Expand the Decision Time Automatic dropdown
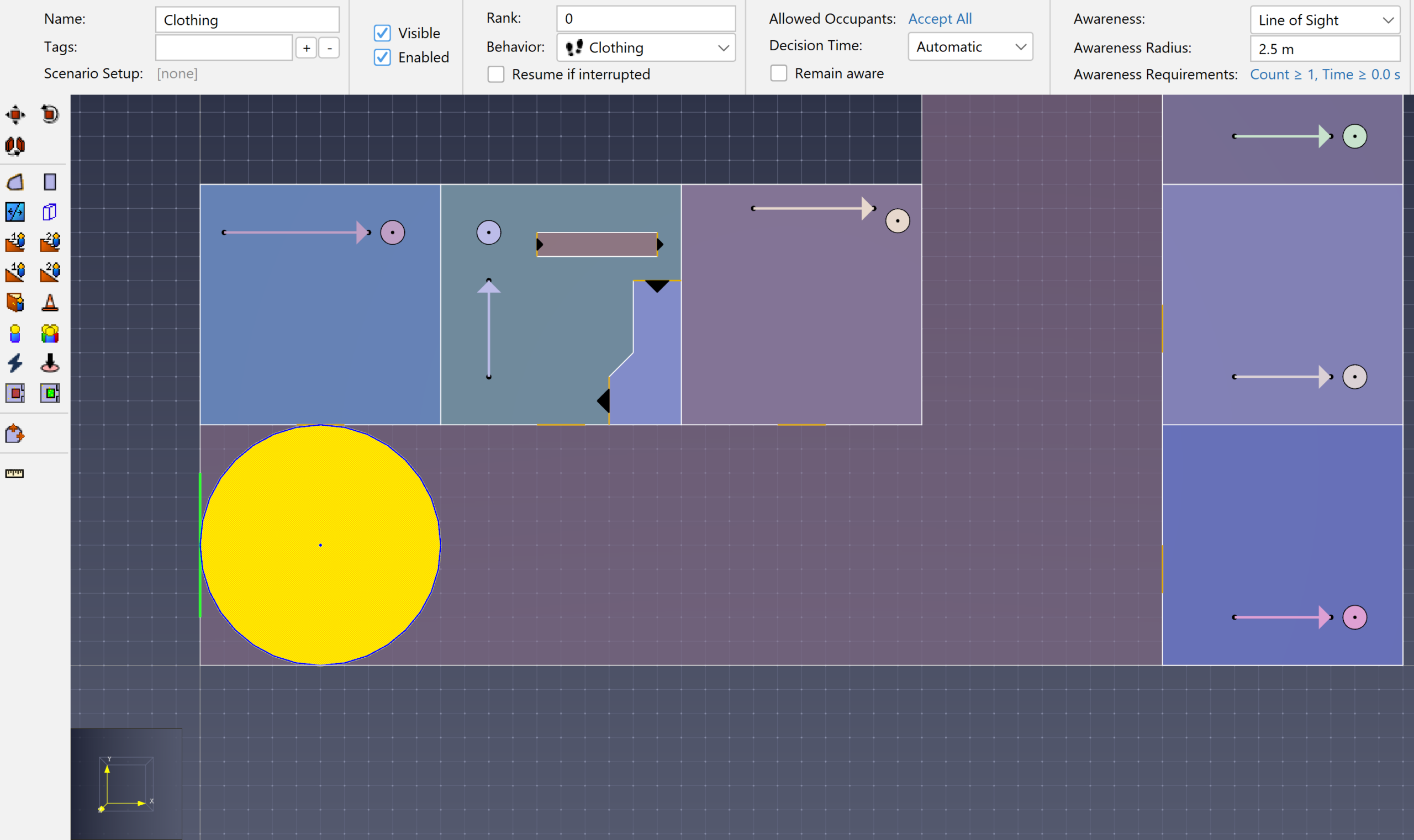The width and height of the screenshot is (1414, 840). (970, 46)
